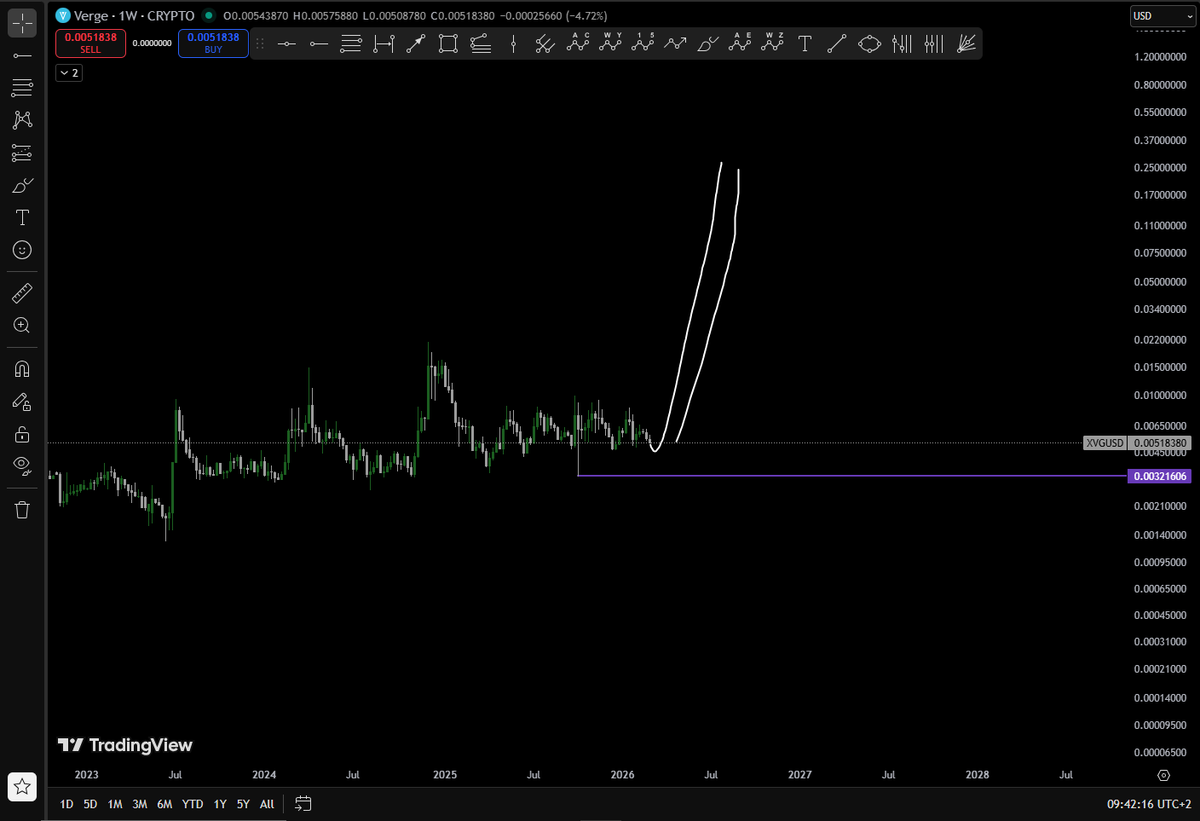Image resolution: width=1200 pixels, height=821 pixels.
Task: Pick the horizontal line tool in favorites toolbar
Action: 287,44
